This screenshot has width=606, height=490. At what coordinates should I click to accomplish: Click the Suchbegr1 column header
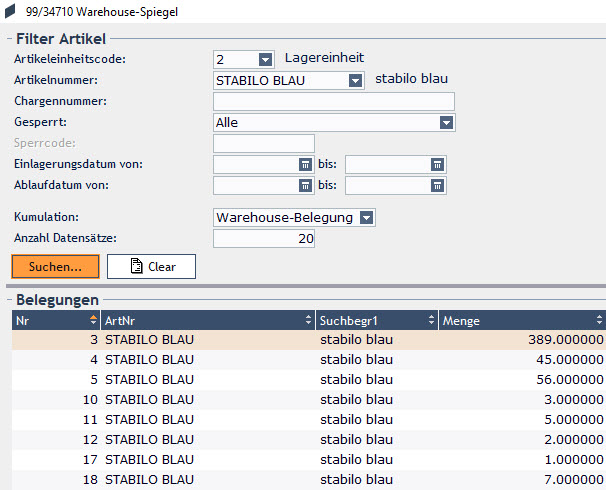pos(377,320)
